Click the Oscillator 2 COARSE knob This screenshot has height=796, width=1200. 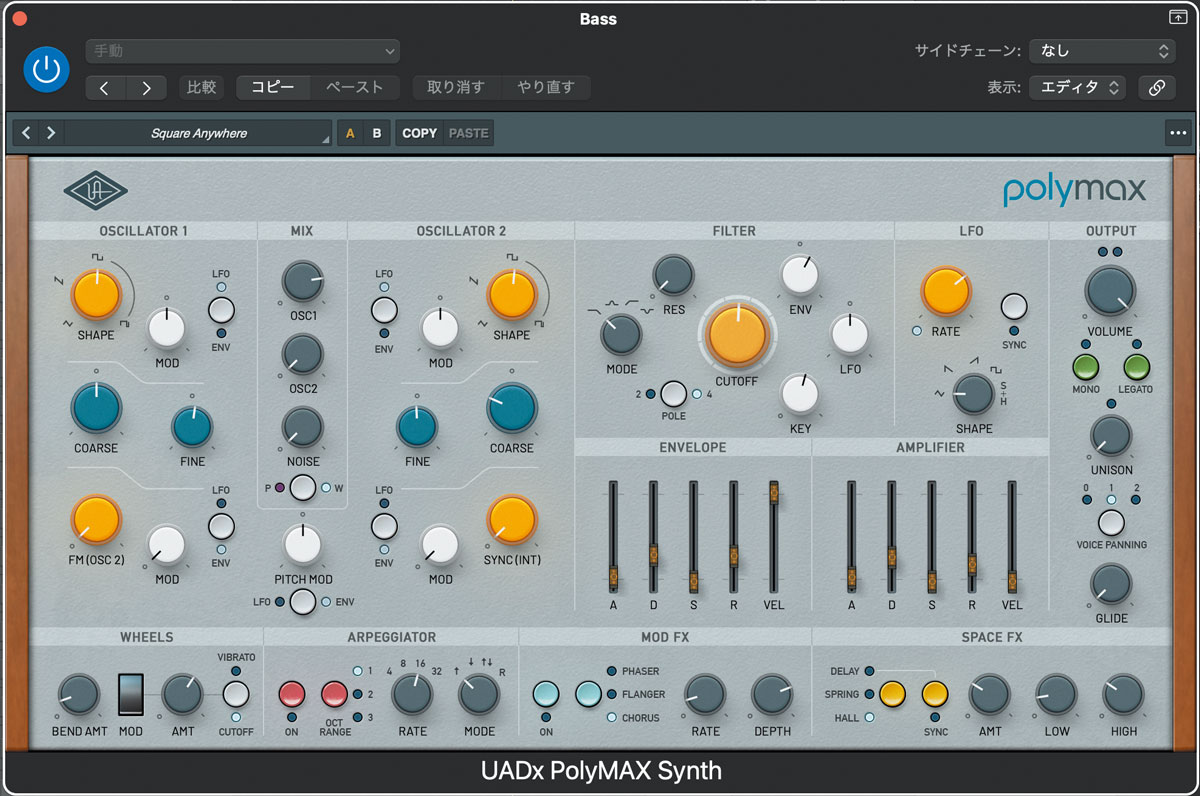tap(511, 407)
